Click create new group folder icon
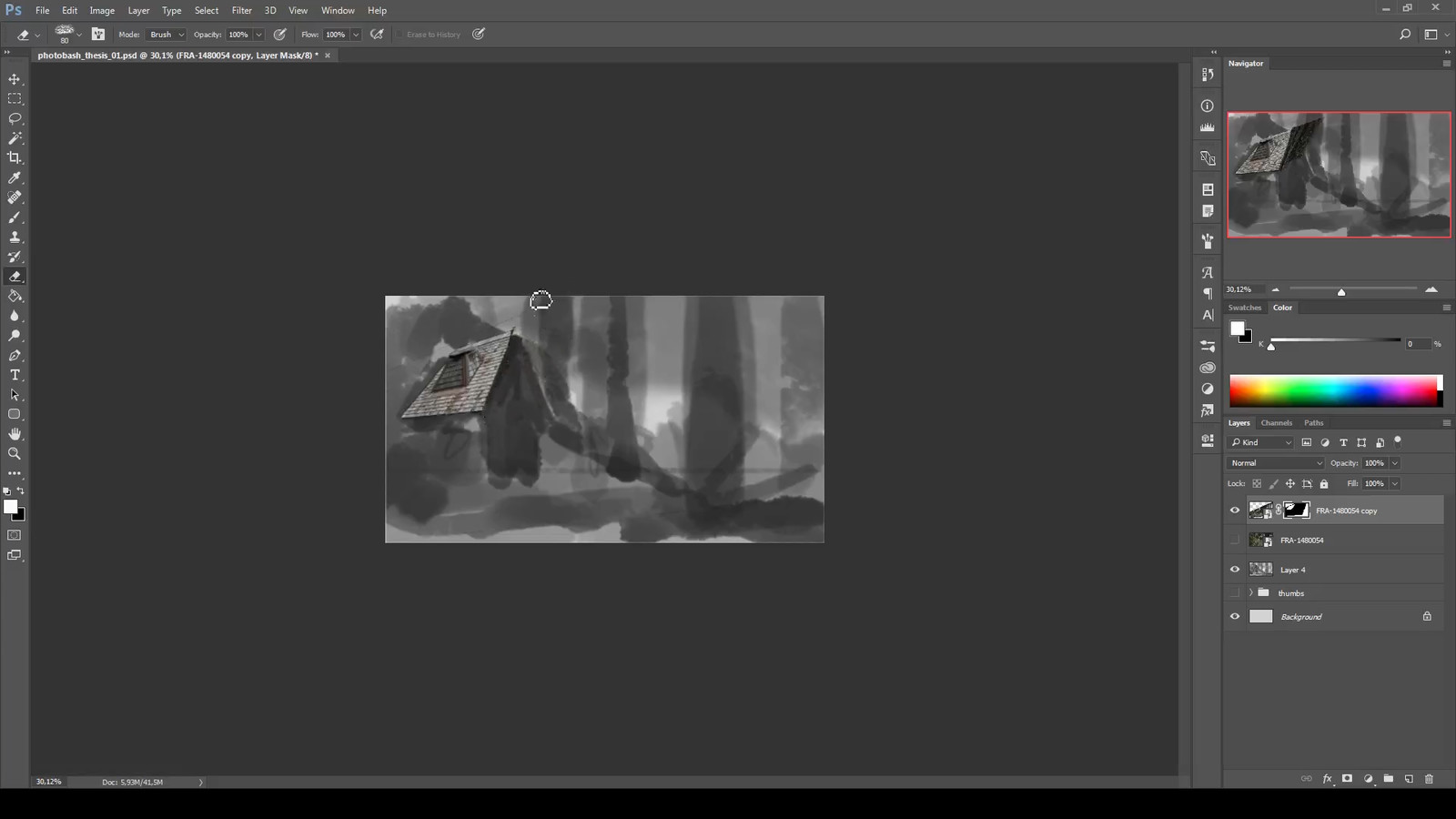This screenshot has height=819, width=1456. pyautogui.click(x=1389, y=779)
